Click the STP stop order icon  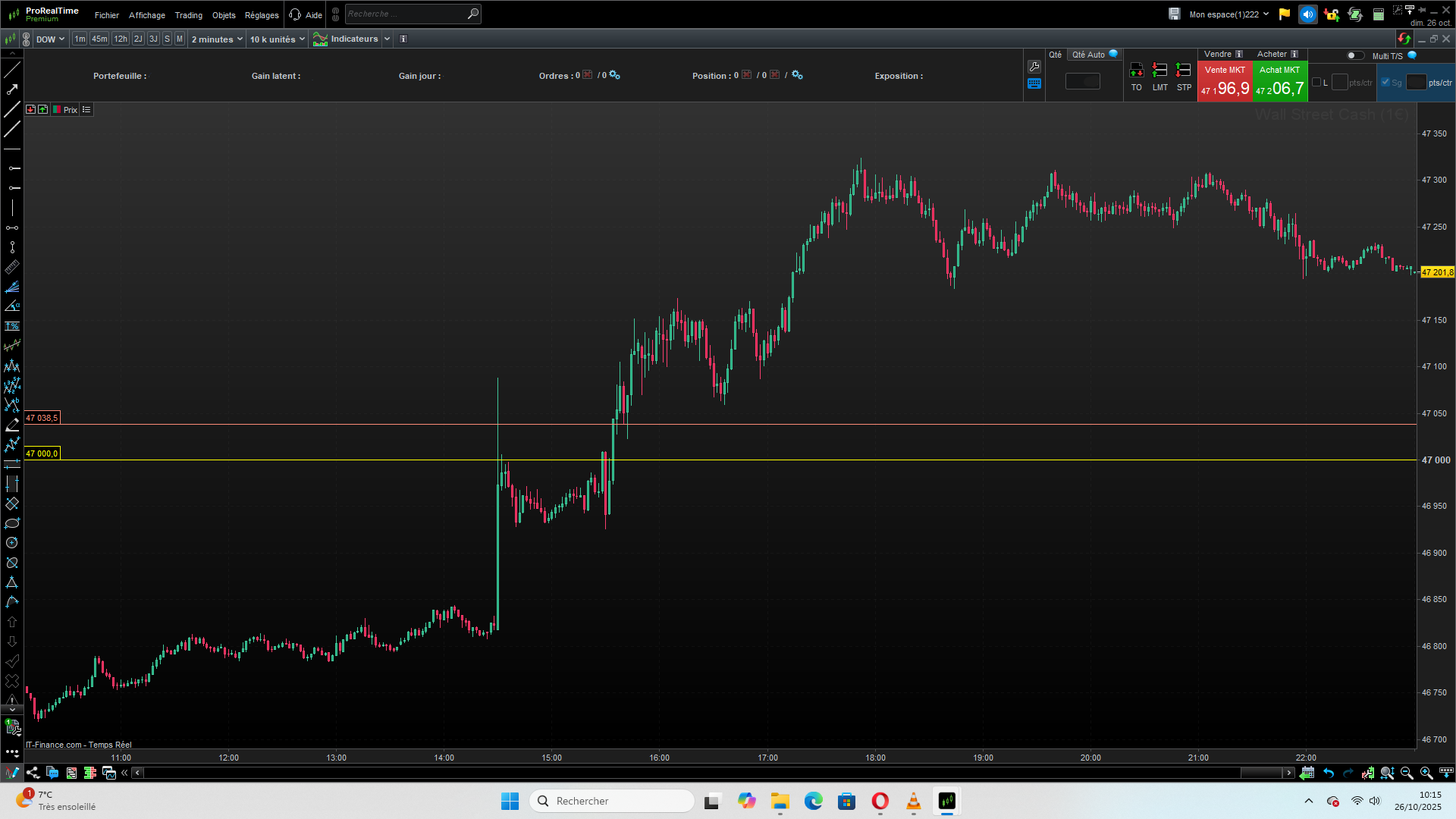tap(1183, 71)
